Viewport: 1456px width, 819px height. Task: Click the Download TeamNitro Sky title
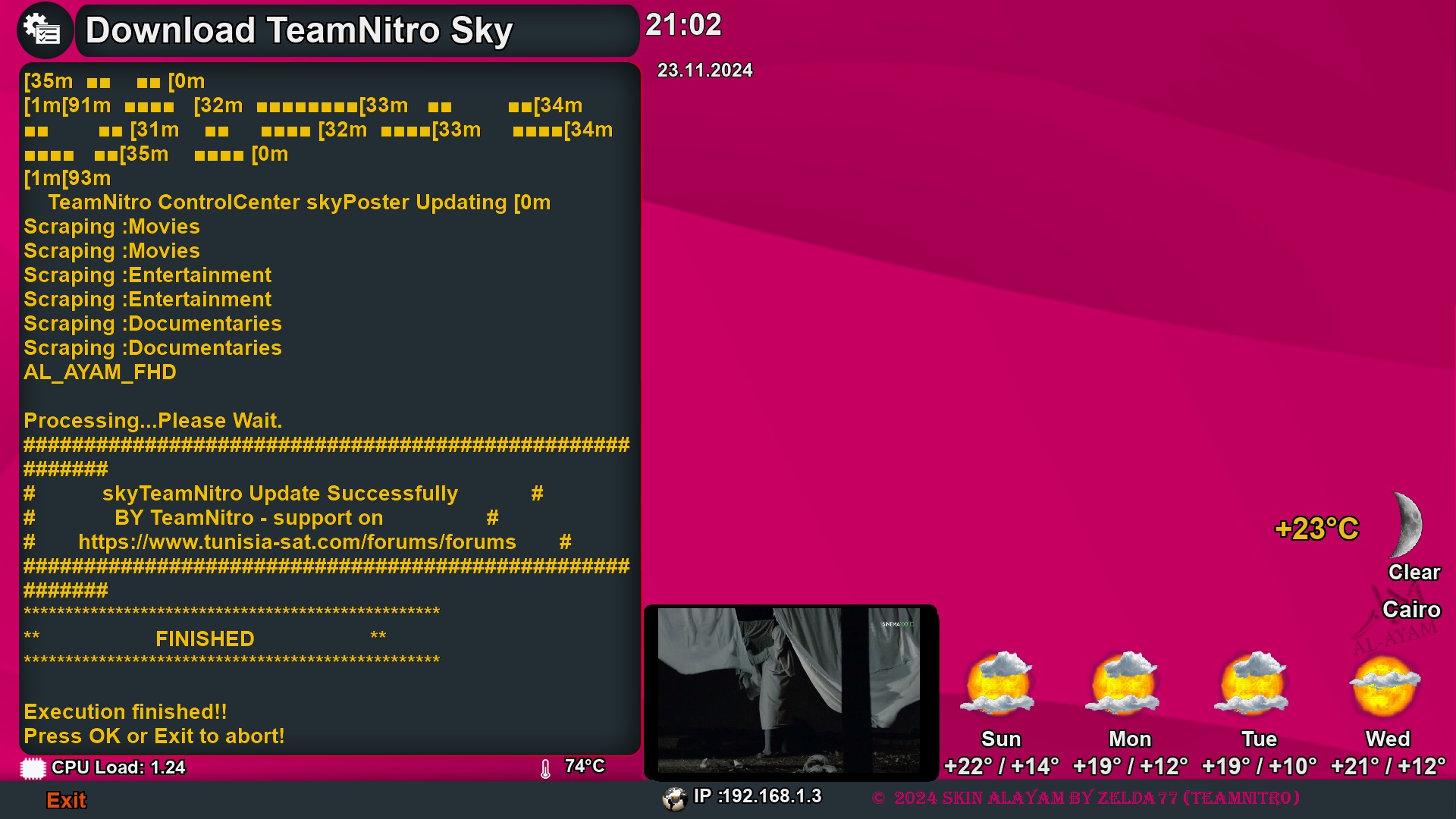299,31
